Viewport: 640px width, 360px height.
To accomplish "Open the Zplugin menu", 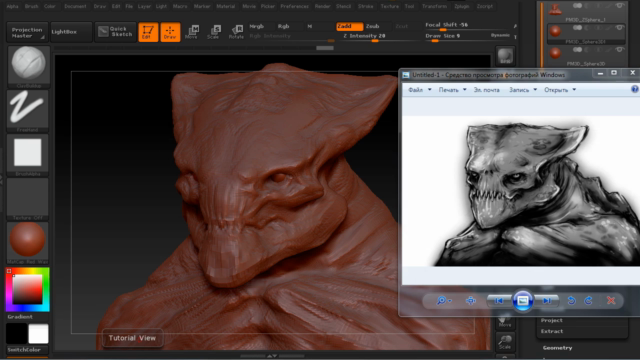I will coord(462,7).
